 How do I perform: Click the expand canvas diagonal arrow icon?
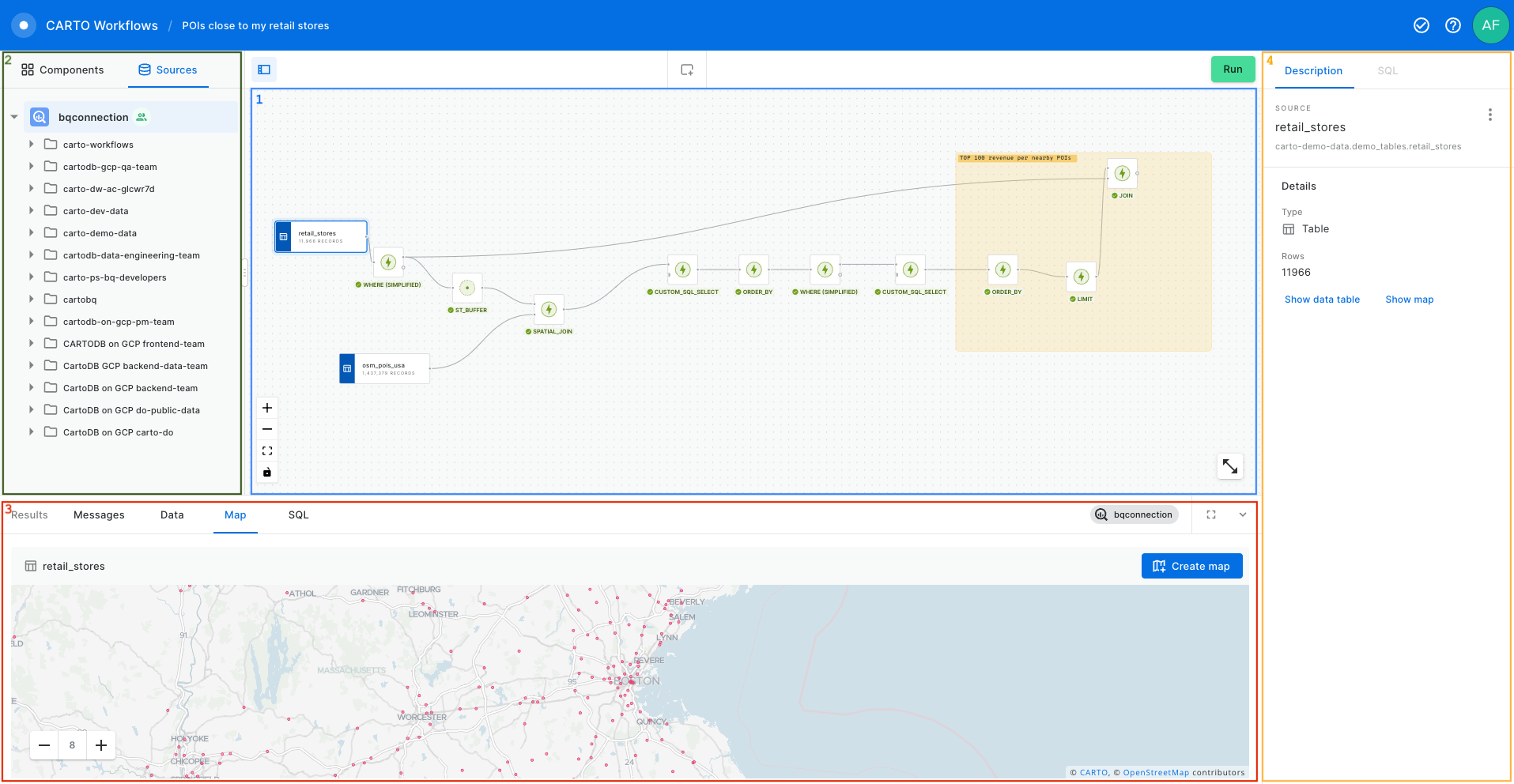pos(1229,466)
